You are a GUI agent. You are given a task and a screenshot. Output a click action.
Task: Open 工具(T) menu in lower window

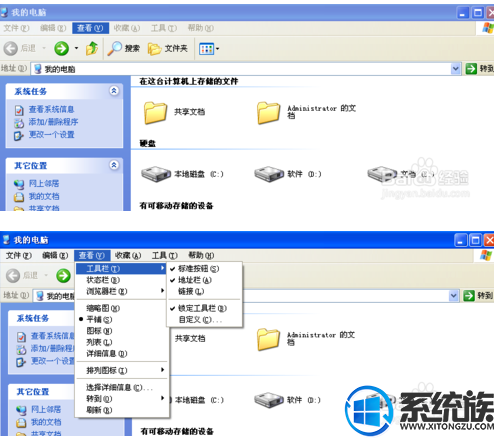(165, 256)
